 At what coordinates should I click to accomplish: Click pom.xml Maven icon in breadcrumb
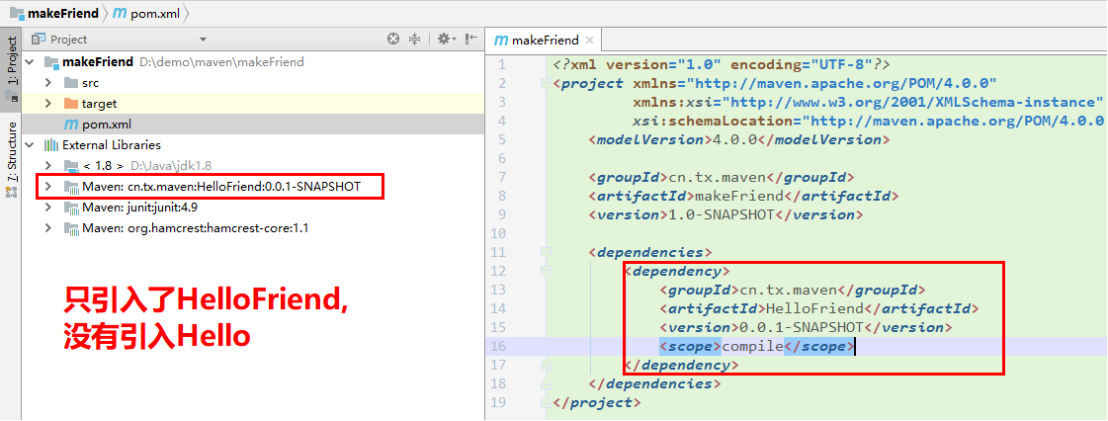[119, 13]
